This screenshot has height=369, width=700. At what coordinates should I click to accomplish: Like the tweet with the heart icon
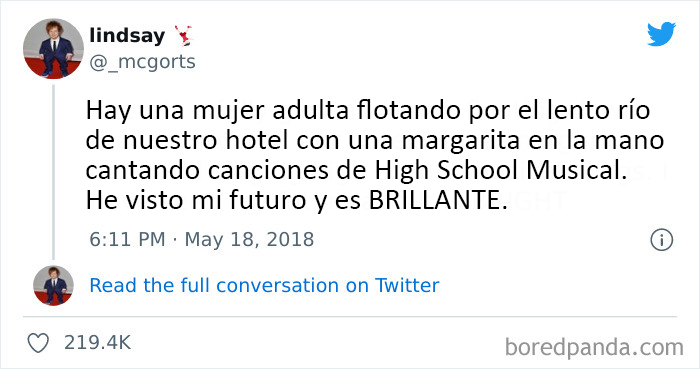click(38, 343)
